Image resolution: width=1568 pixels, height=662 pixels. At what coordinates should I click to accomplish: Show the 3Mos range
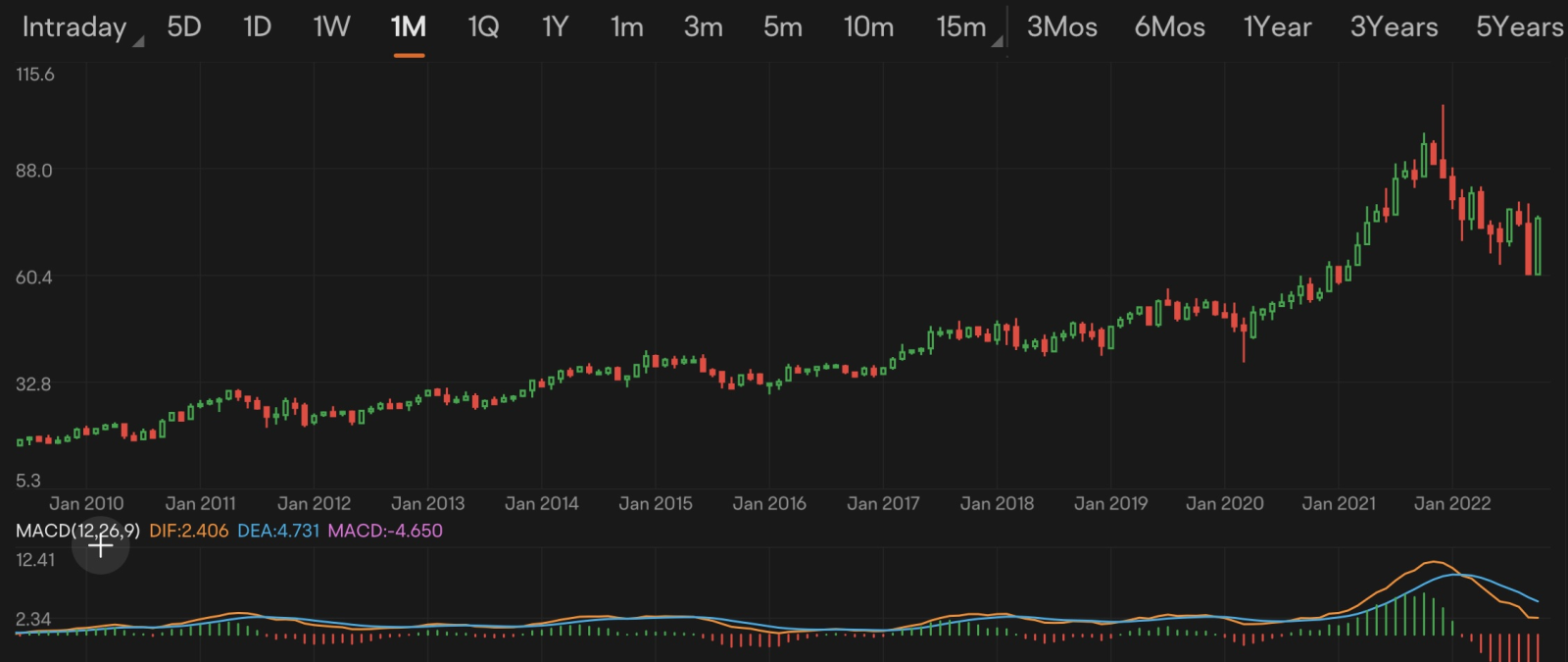click(1062, 27)
